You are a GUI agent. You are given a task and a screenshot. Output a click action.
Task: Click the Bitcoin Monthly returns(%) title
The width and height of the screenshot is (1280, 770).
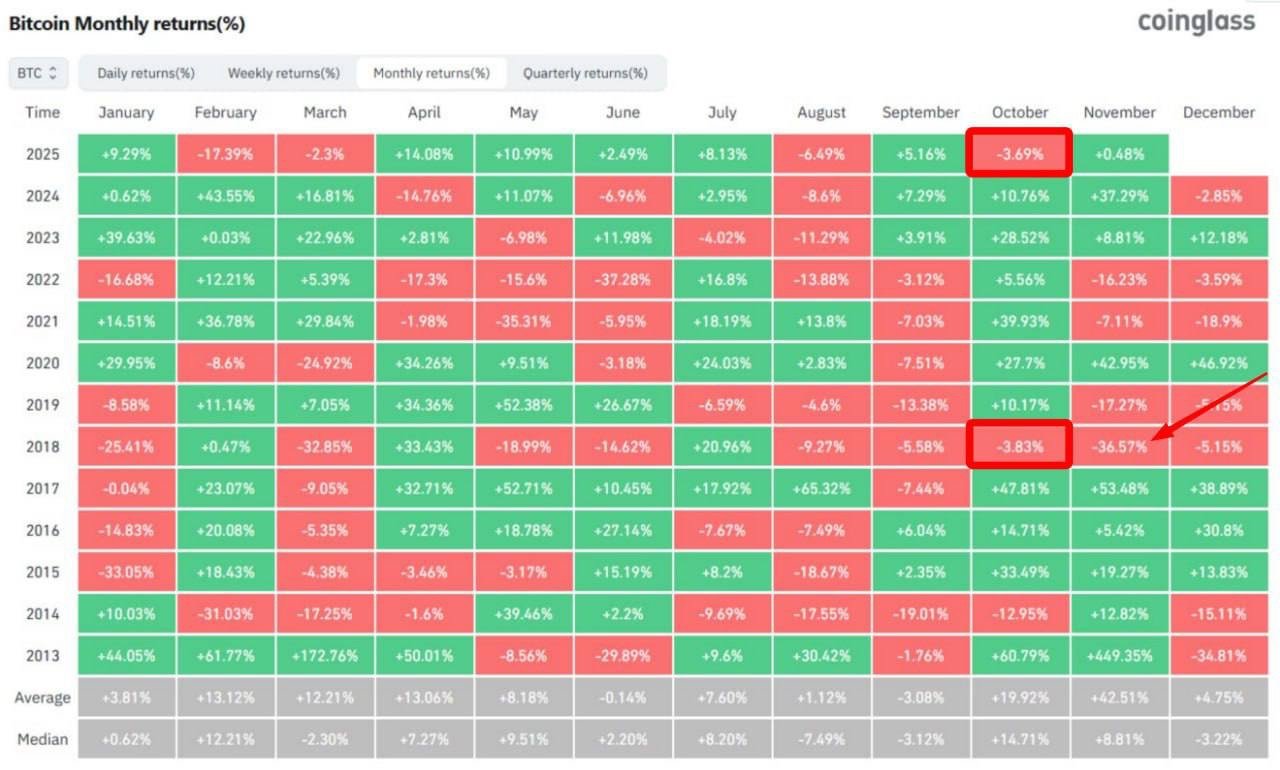pos(127,23)
